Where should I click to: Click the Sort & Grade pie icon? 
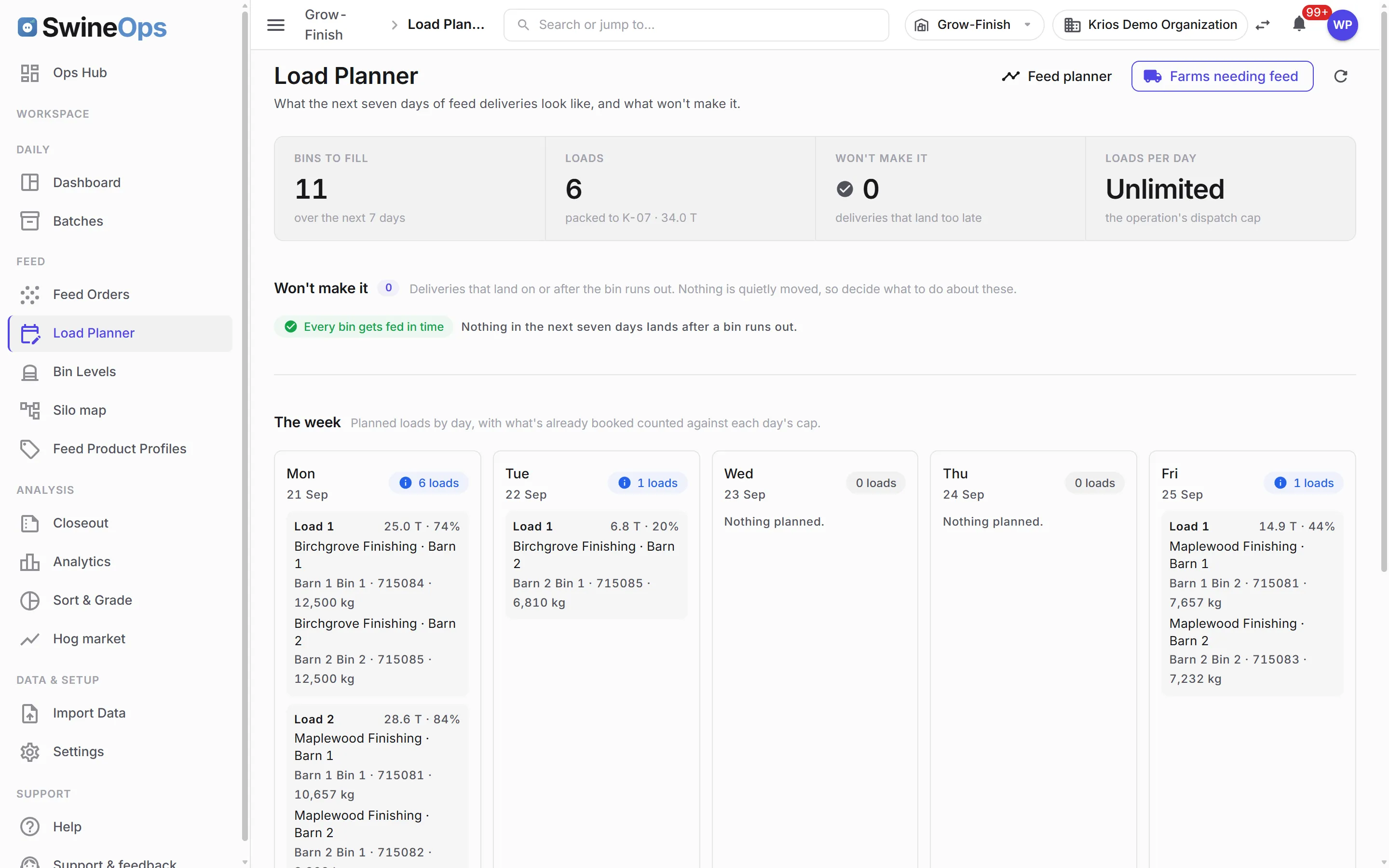click(x=30, y=600)
